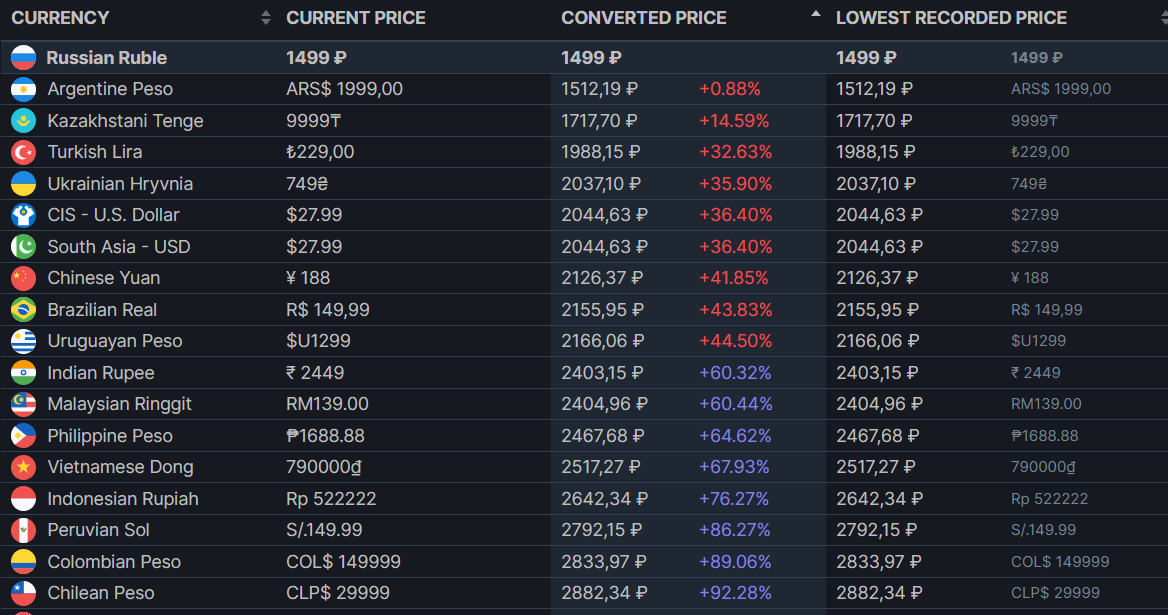This screenshot has height=615, width=1168.
Task: Click the R$ 149,99 current price
Action: tap(328, 310)
